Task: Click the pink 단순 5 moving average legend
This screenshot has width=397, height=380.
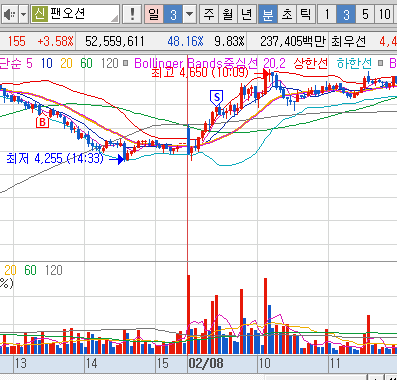Action: pos(16,63)
